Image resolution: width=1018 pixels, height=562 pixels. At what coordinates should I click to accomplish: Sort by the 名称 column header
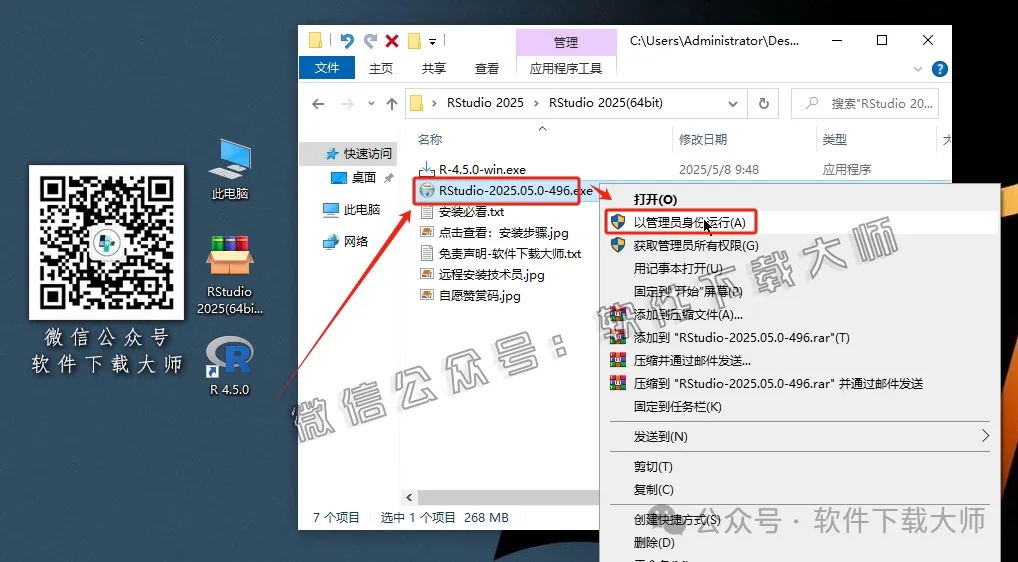(x=430, y=140)
